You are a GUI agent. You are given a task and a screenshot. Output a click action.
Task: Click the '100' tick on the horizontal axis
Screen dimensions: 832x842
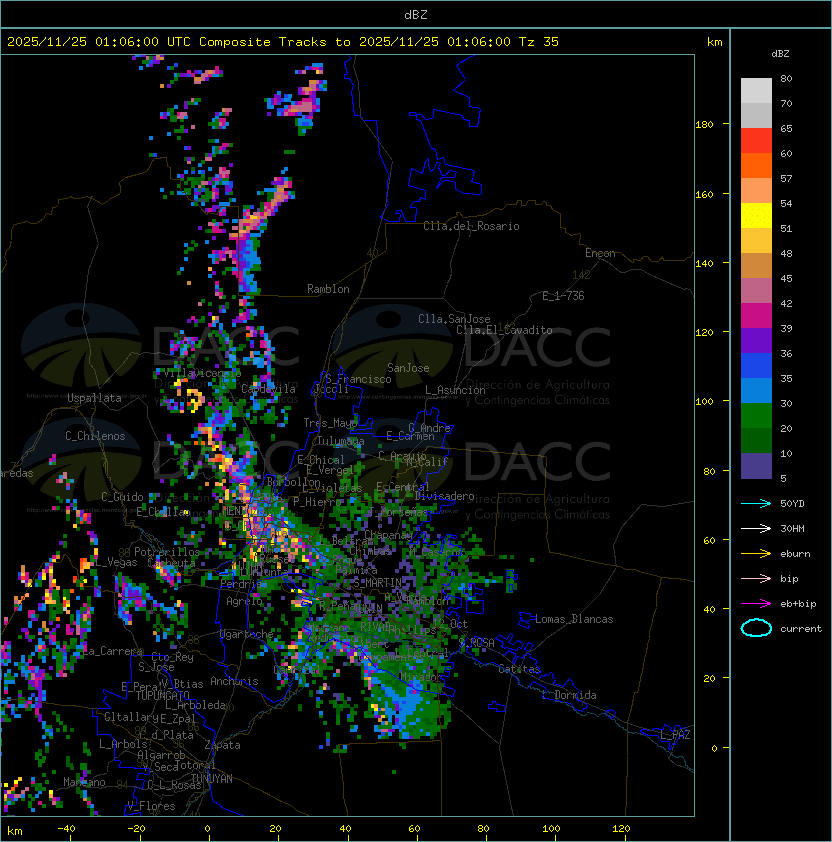click(551, 829)
